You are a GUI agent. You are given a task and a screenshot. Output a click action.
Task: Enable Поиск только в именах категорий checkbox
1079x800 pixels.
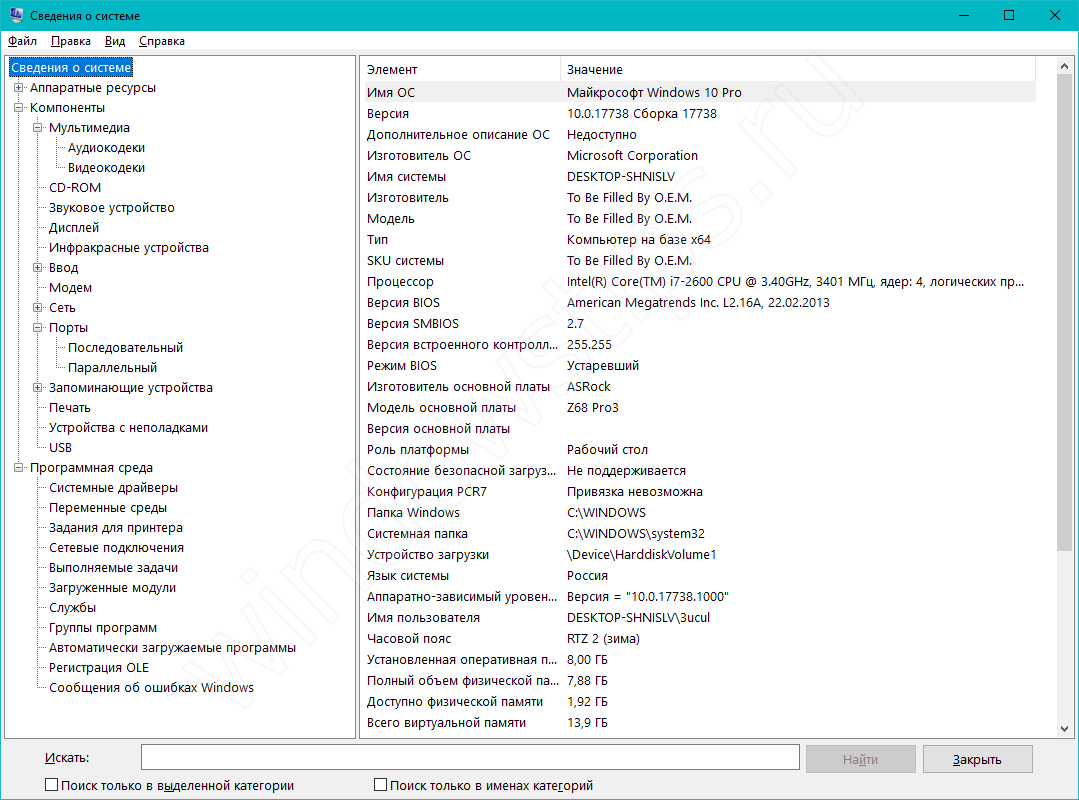[x=380, y=786]
